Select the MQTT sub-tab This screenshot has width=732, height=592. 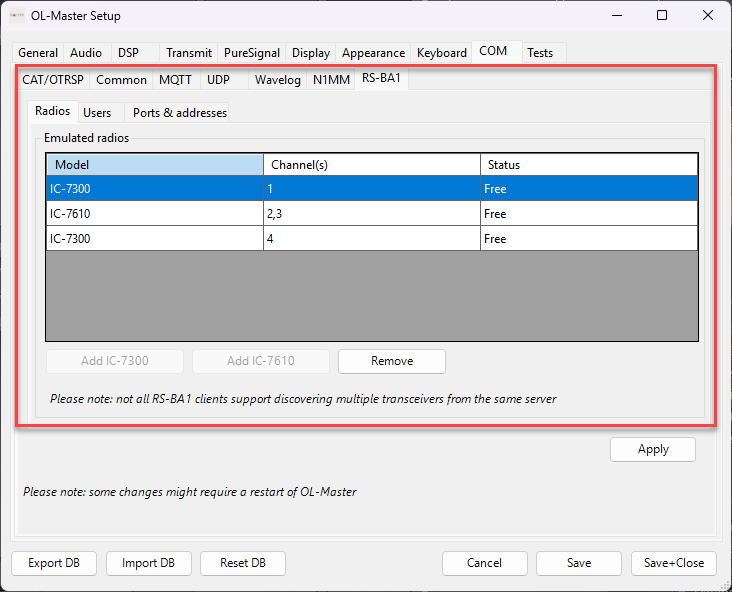point(175,80)
